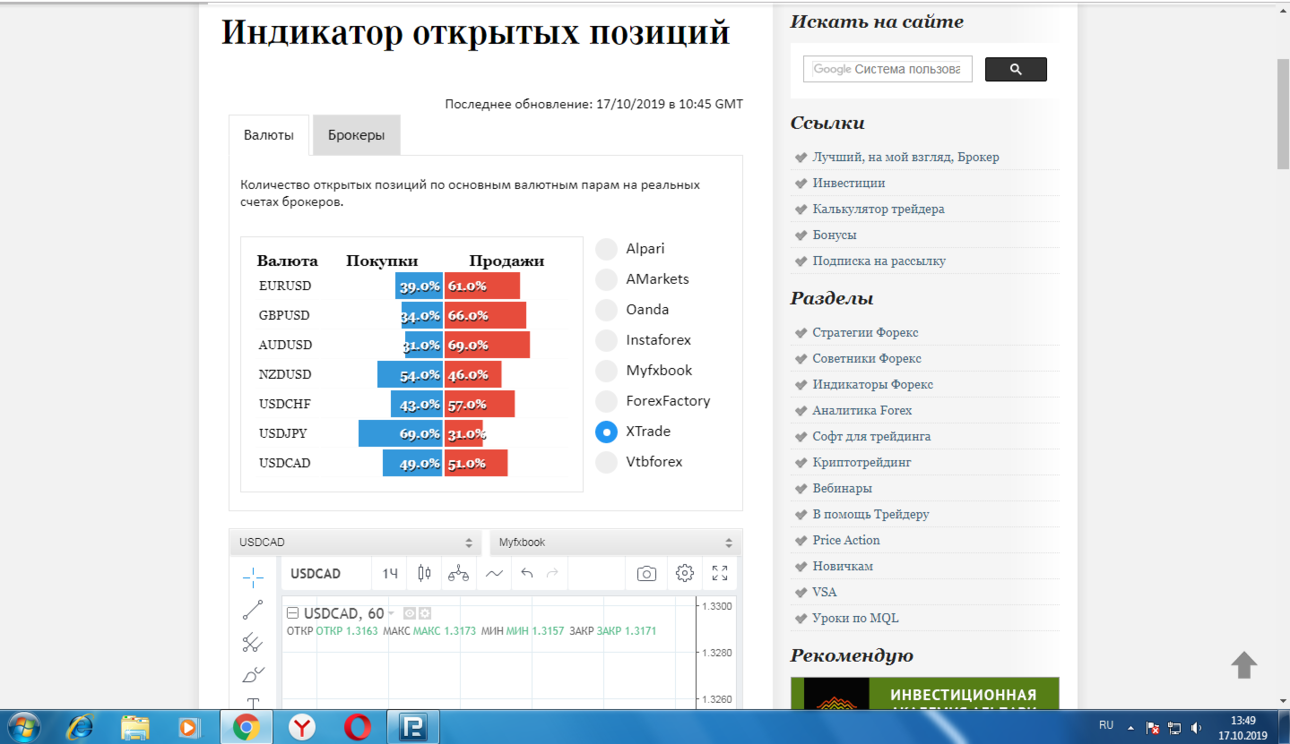Switch to Google Chrome in taskbar
Image resolution: width=1290 pixels, height=744 pixels.
246,727
